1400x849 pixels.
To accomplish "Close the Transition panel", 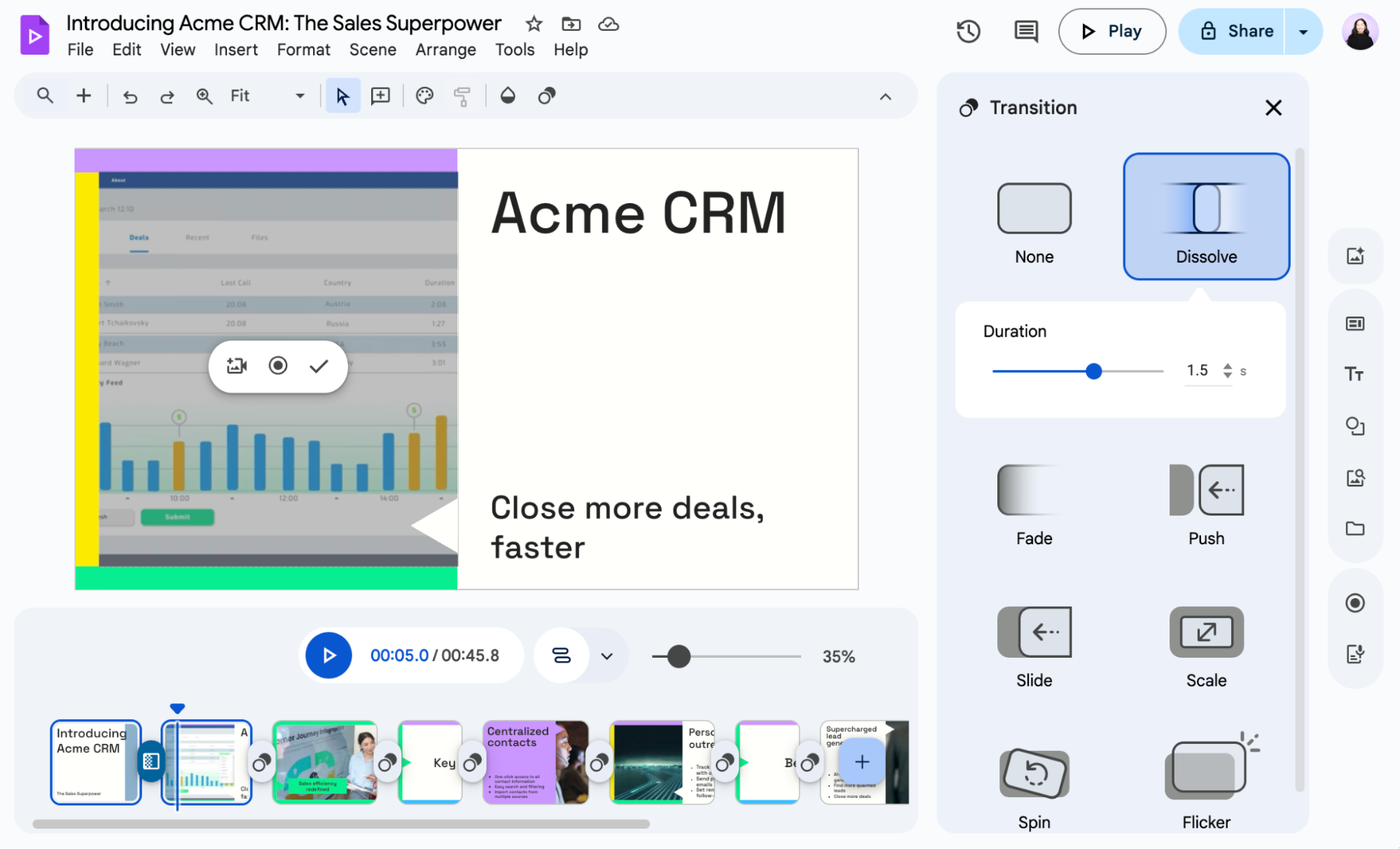I will point(1273,107).
